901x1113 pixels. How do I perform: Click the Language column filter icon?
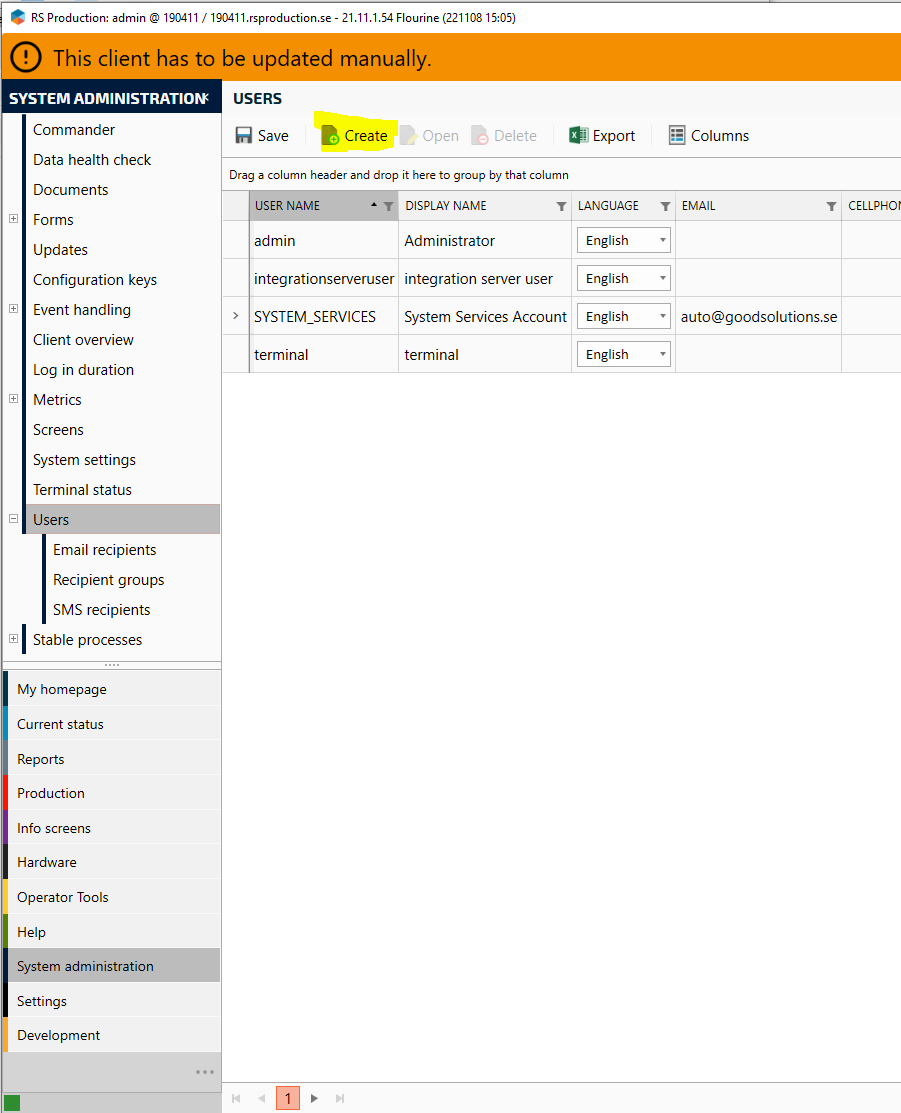pyautogui.click(x=665, y=206)
